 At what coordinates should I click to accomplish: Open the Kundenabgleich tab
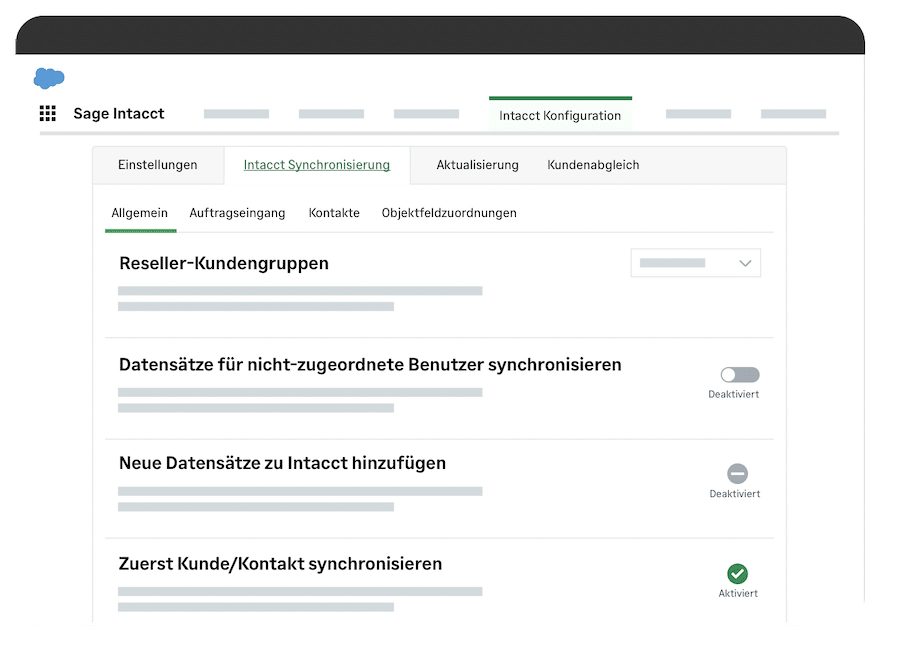coord(593,165)
